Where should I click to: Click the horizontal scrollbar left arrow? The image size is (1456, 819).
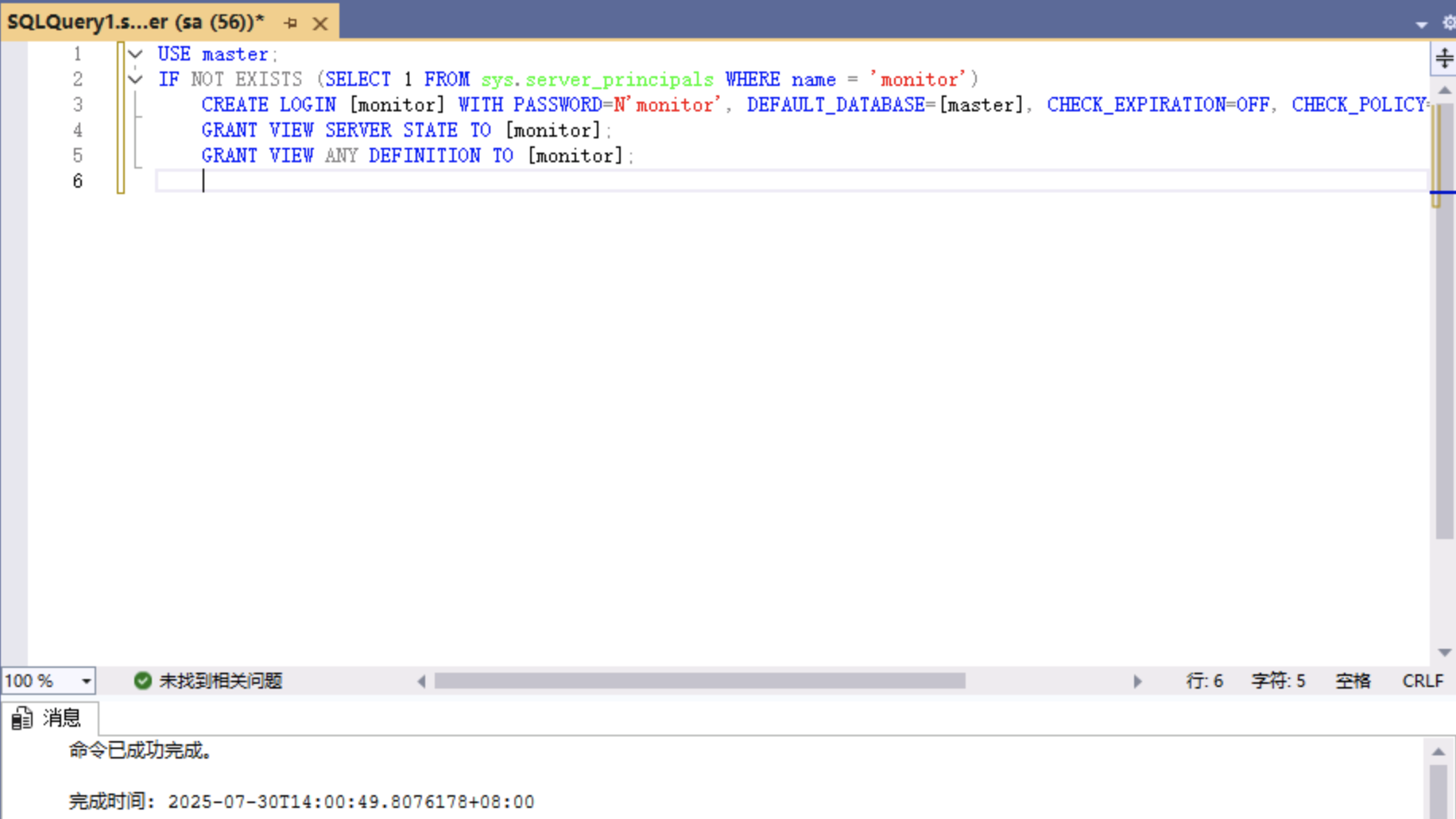click(421, 681)
